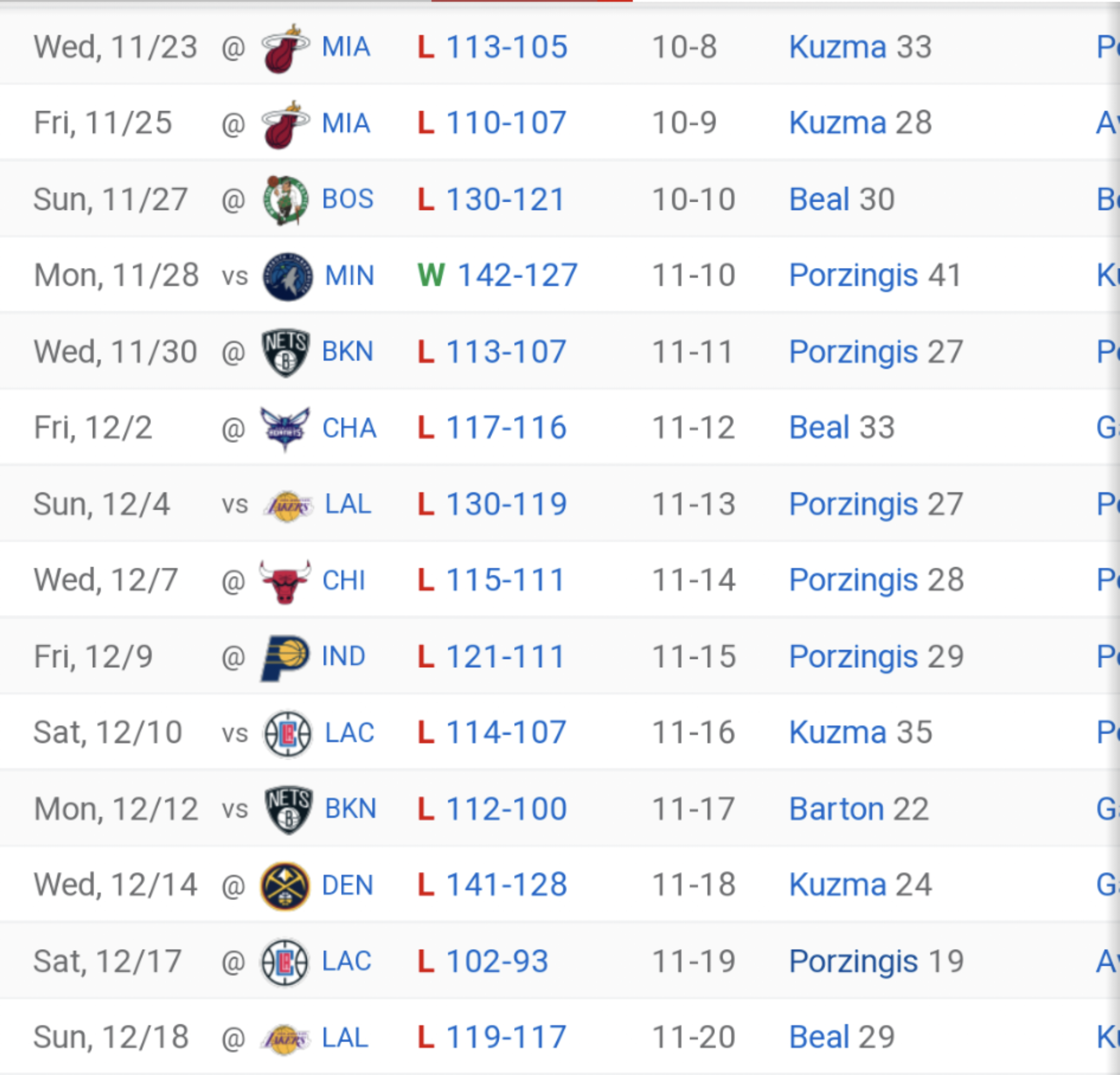Open the W 142-127 game score

517,276
